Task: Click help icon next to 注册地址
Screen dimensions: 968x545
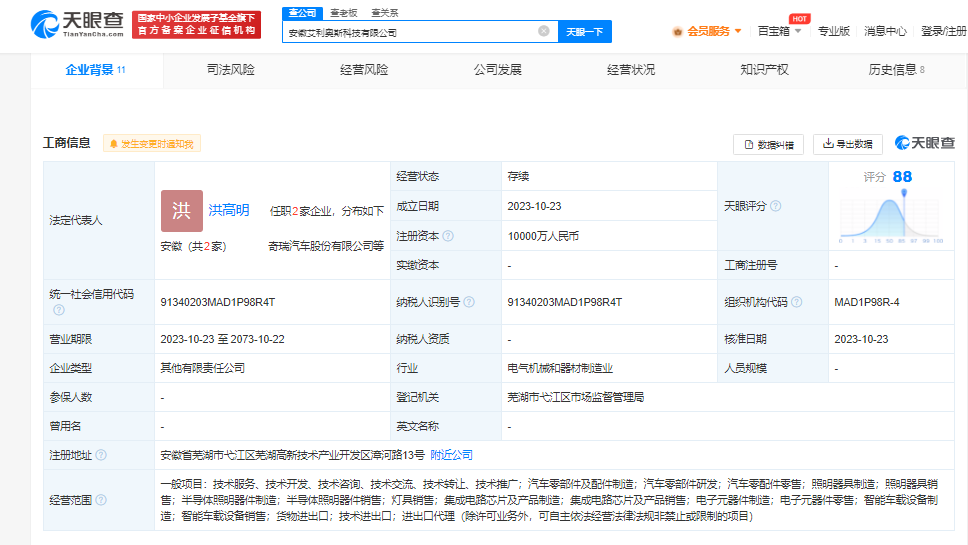Action: click(x=101, y=455)
